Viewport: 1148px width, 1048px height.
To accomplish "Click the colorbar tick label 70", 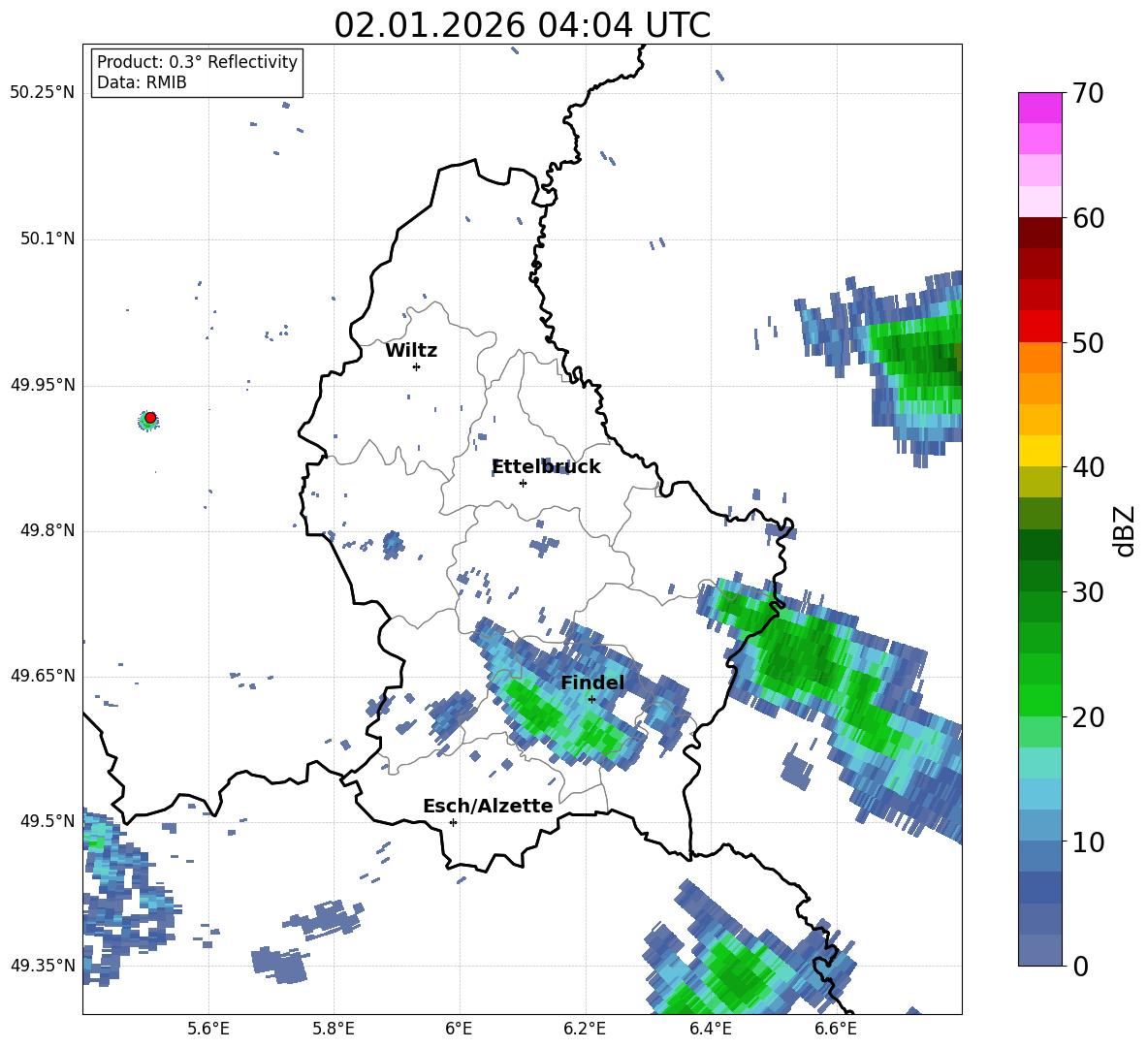I will tap(1088, 94).
